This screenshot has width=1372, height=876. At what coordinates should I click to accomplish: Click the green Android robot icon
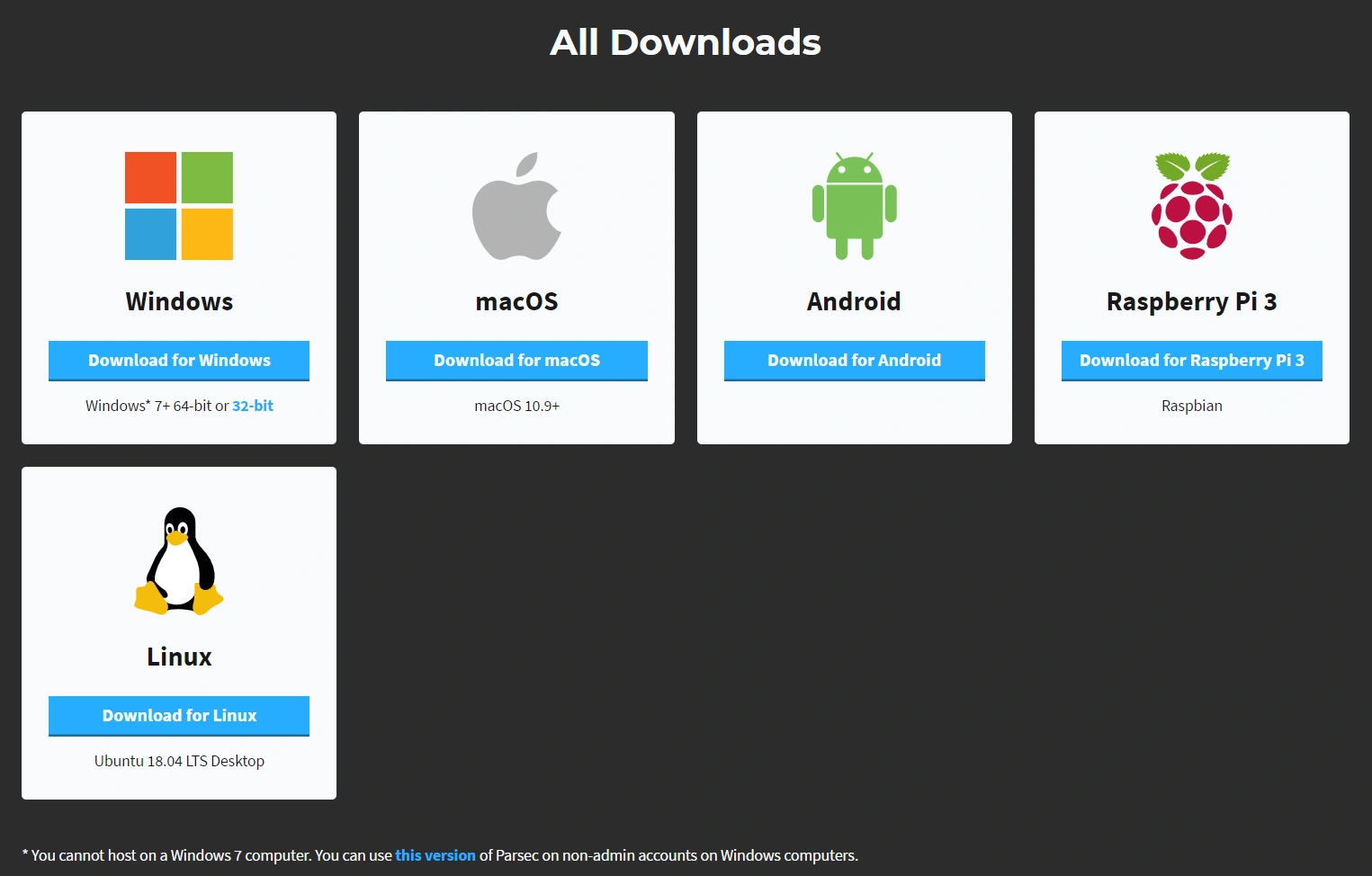854,207
